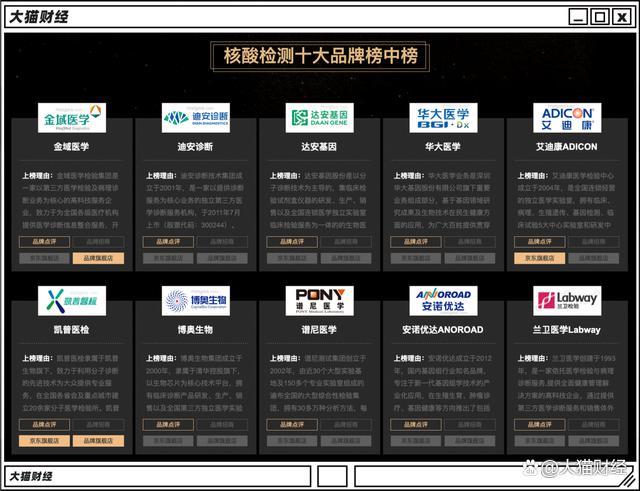Viewport: 640px width, 491px height.
Task: Click 迪安诊断 grey 品牌旗舰店 button
Action: [x=222, y=258]
